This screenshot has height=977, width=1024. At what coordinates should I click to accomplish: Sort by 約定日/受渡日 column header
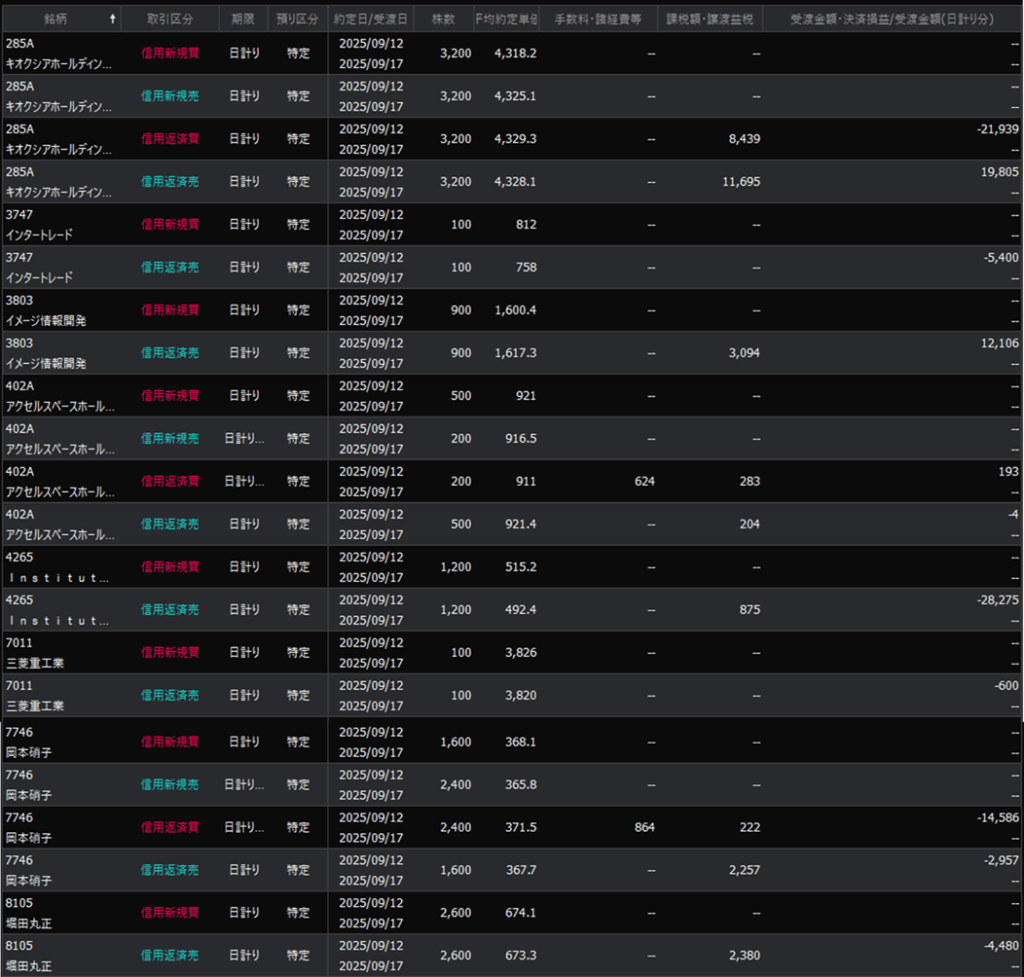coord(371,18)
